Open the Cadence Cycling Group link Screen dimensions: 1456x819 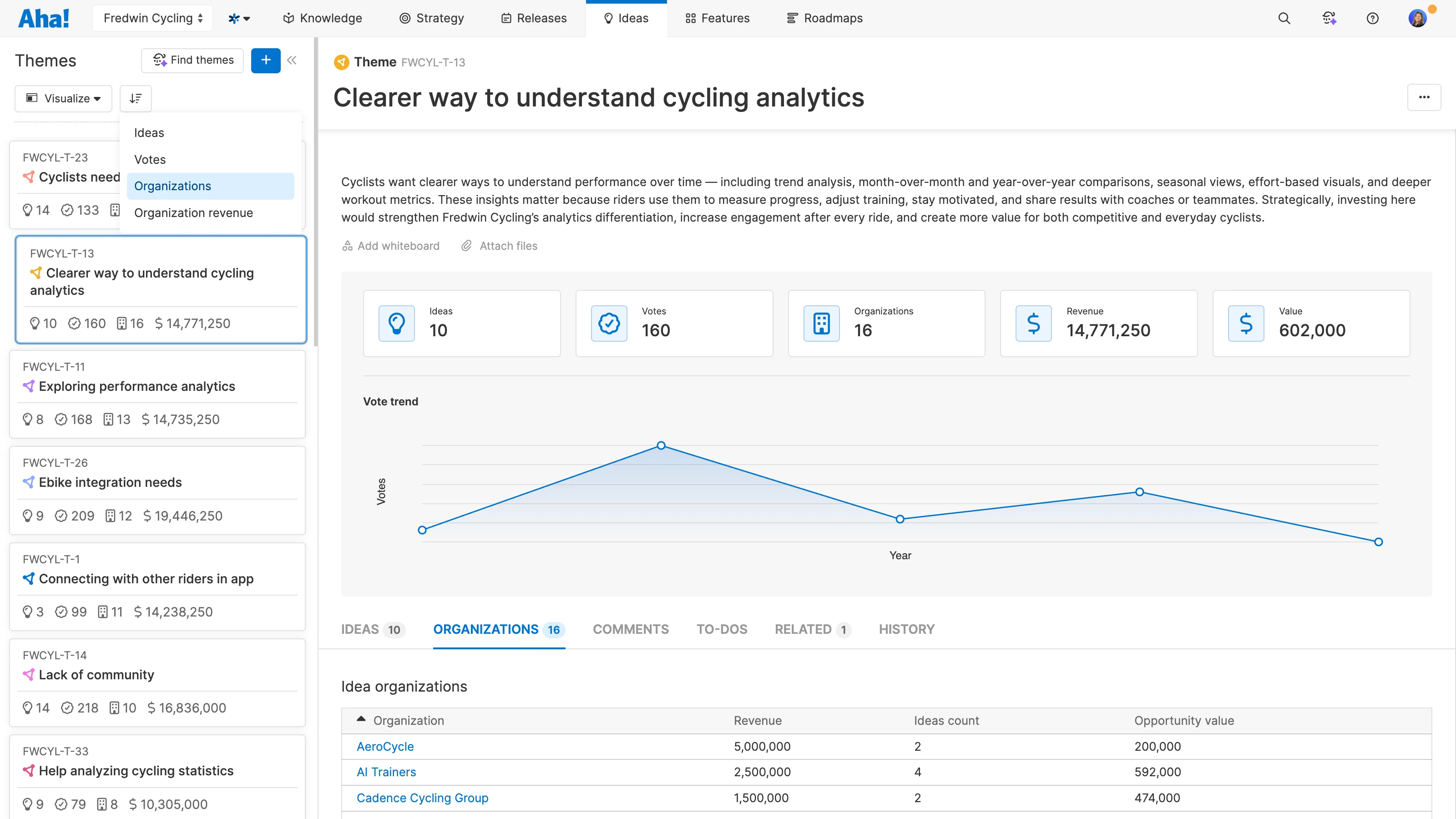(x=422, y=798)
